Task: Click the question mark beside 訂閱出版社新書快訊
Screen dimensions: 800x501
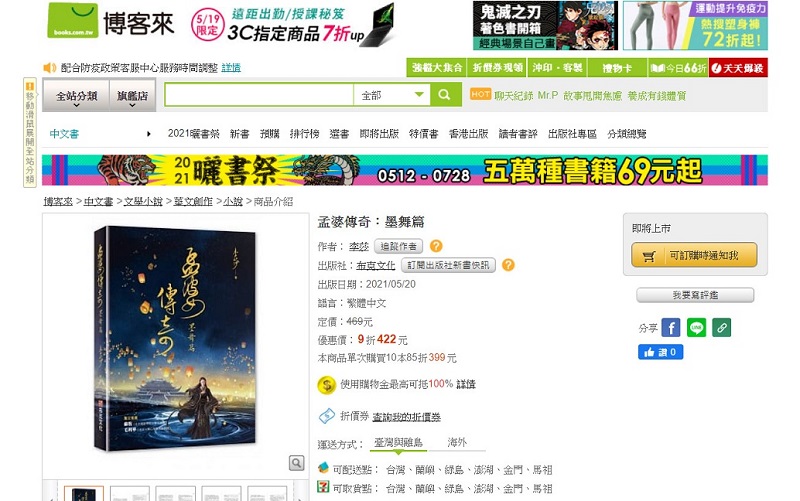Action: pos(508,265)
